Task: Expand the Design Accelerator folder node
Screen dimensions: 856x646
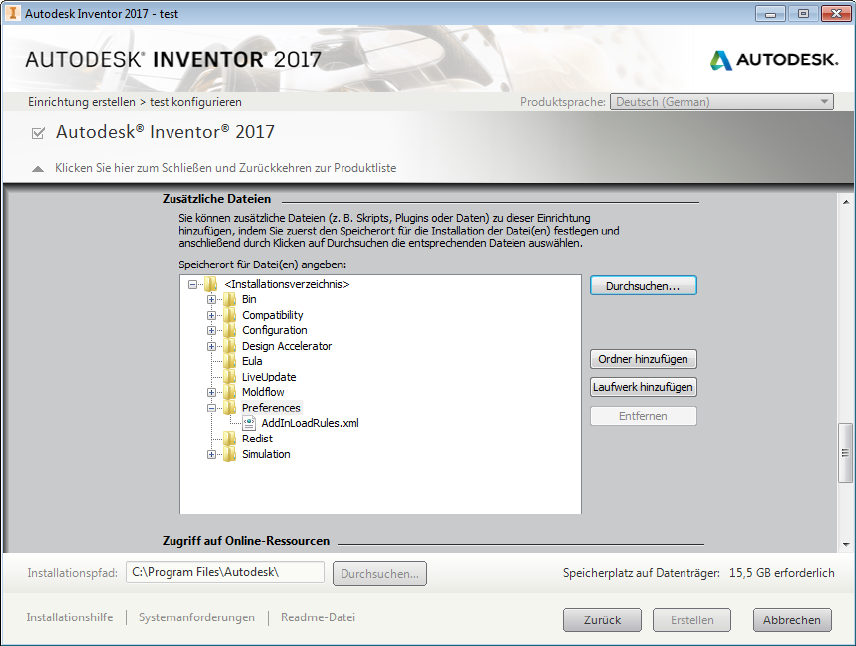Action: (x=211, y=347)
